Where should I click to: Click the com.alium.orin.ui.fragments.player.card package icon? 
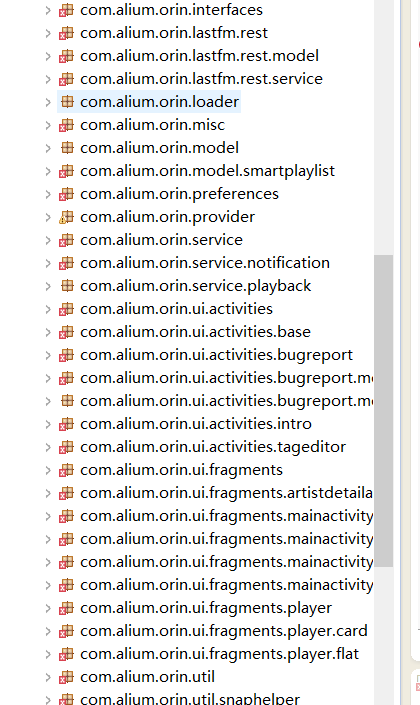pos(67,631)
